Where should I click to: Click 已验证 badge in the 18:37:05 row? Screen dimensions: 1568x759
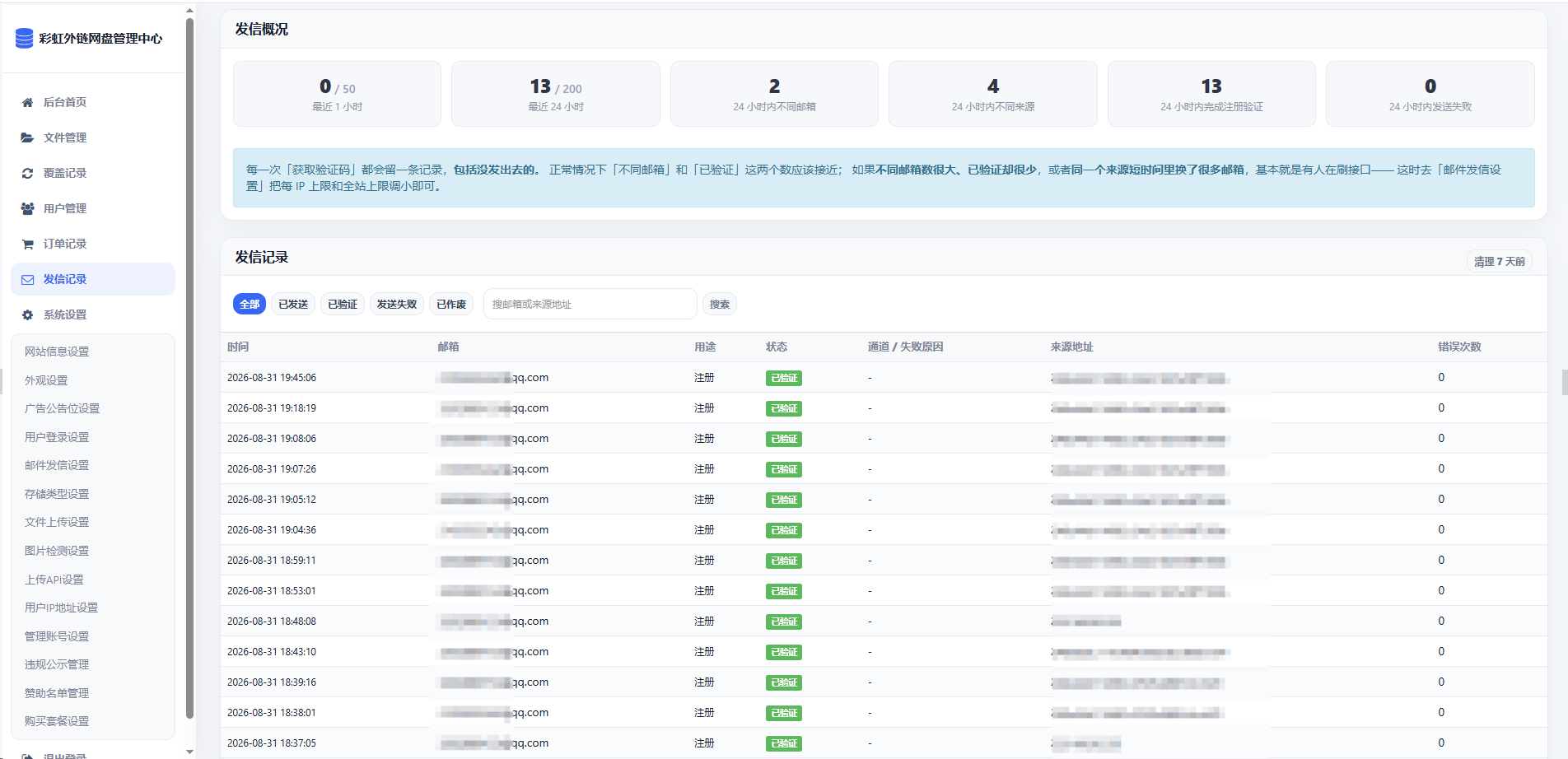point(784,743)
